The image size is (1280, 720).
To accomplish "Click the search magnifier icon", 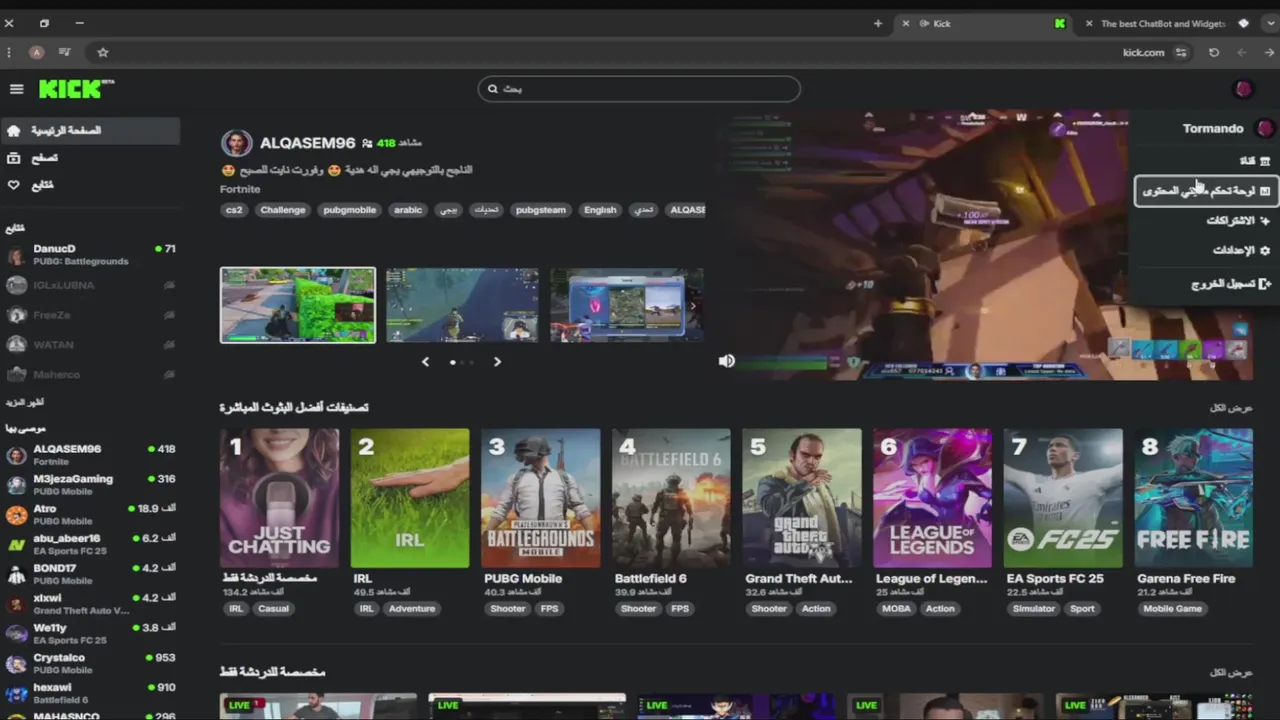I will pos(493,89).
